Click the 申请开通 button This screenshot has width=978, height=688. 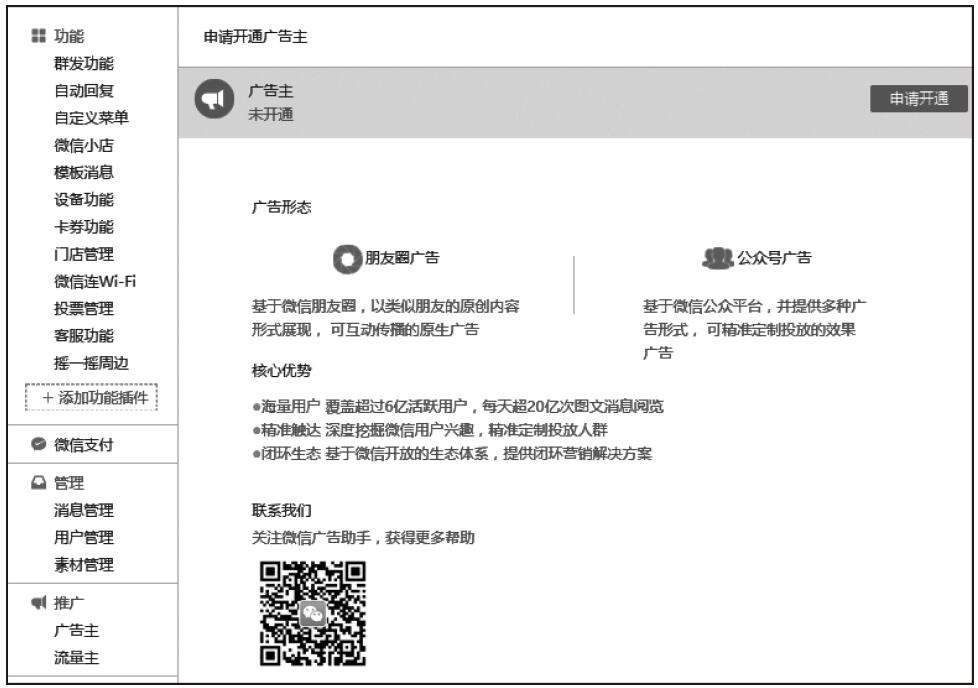coord(919,99)
